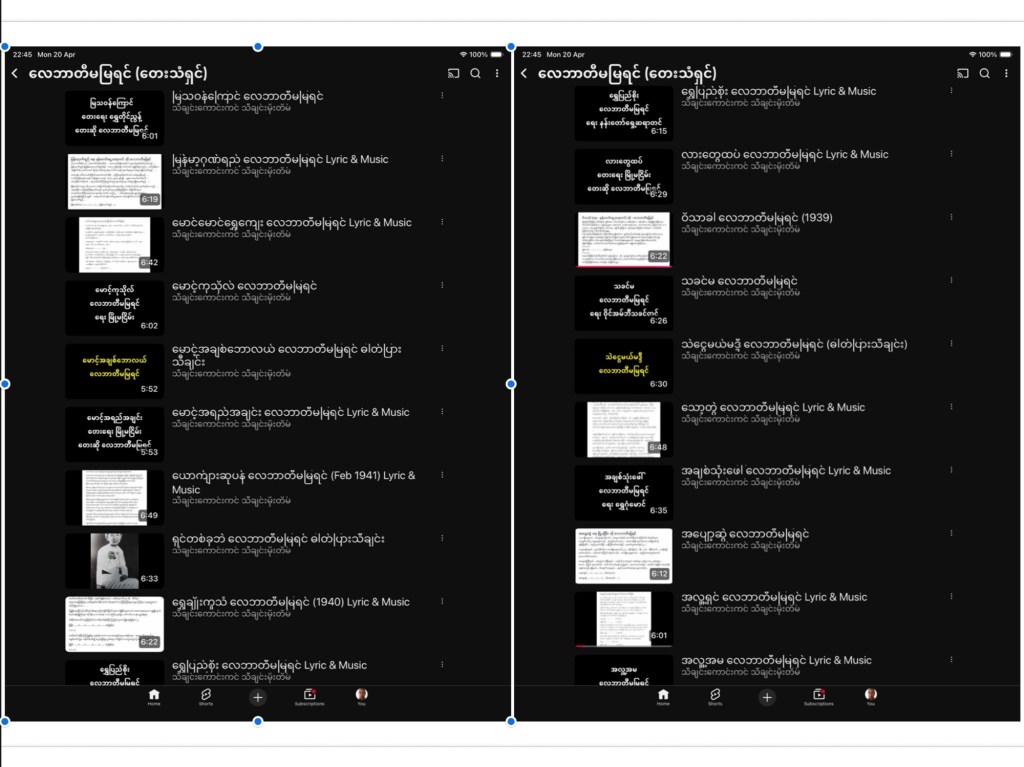Tap the Shorts icon in the left bottom bar

point(206,695)
